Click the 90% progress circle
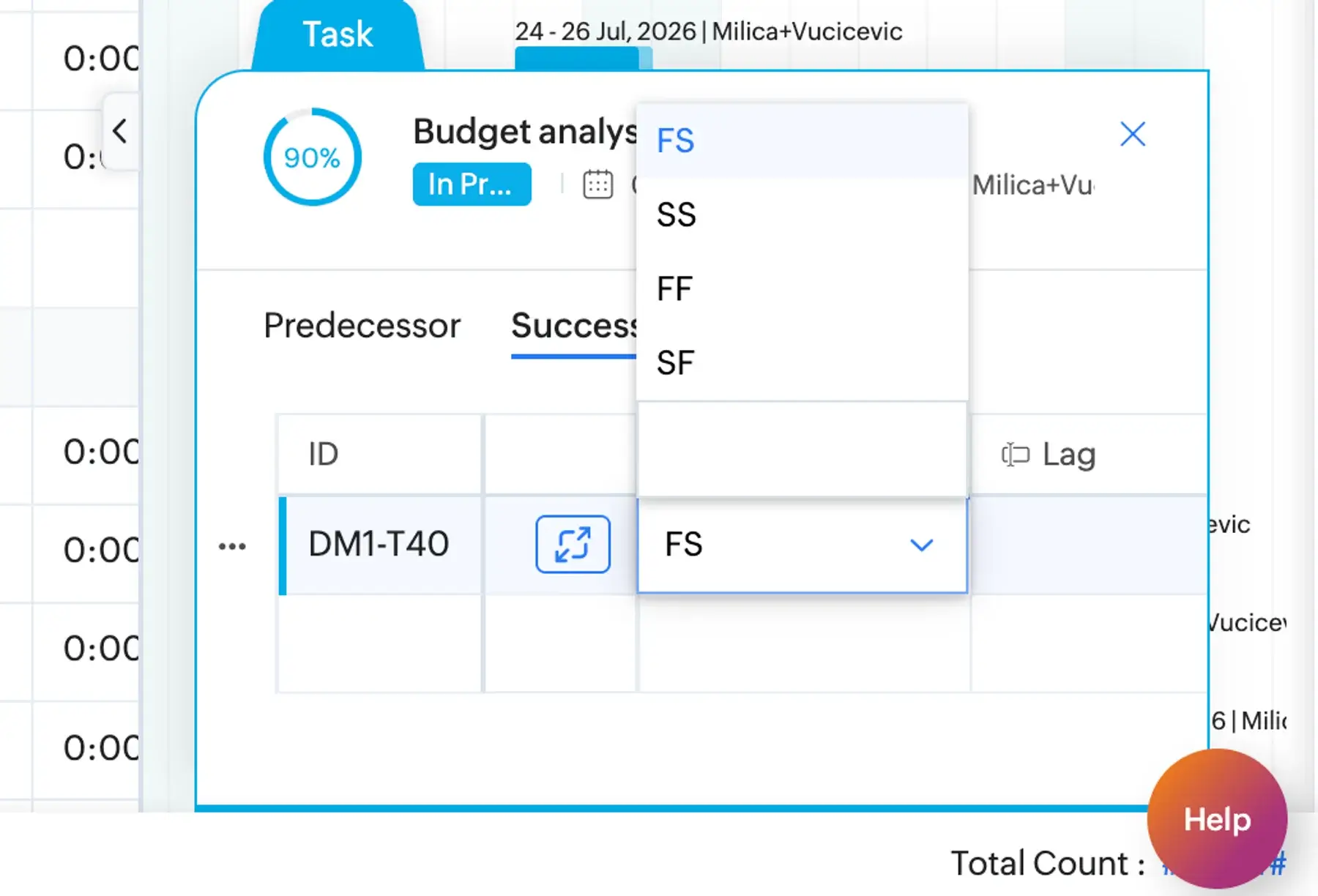The height and width of the screenshot is (896, 1318). pyautogui.click(x=313, y=157)
